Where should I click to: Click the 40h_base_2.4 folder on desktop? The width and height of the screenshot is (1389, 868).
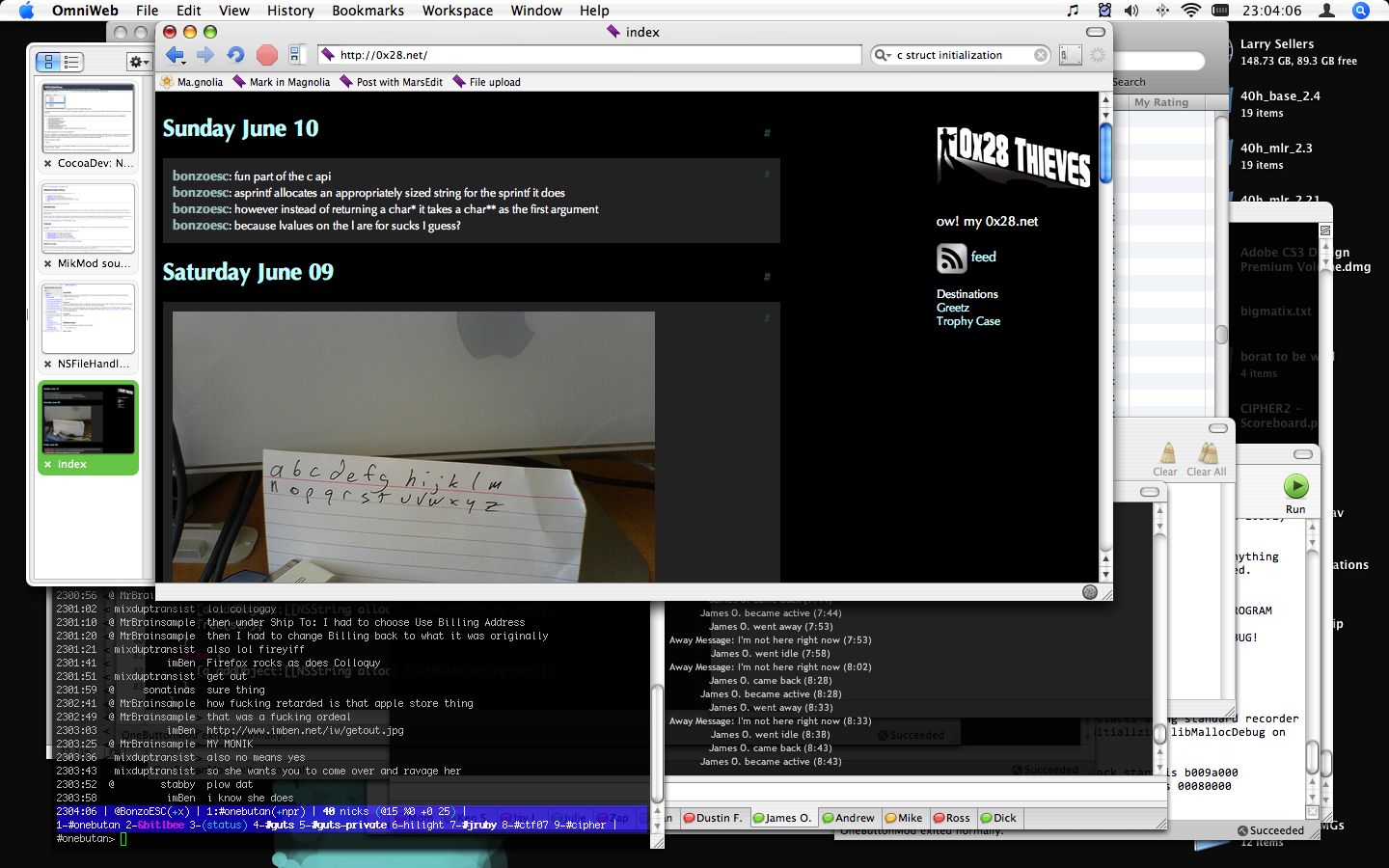coord(1279,104)
